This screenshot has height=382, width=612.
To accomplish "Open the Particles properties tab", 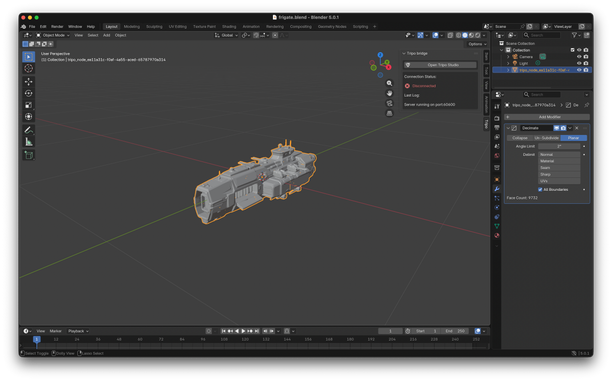I will 497,198.
